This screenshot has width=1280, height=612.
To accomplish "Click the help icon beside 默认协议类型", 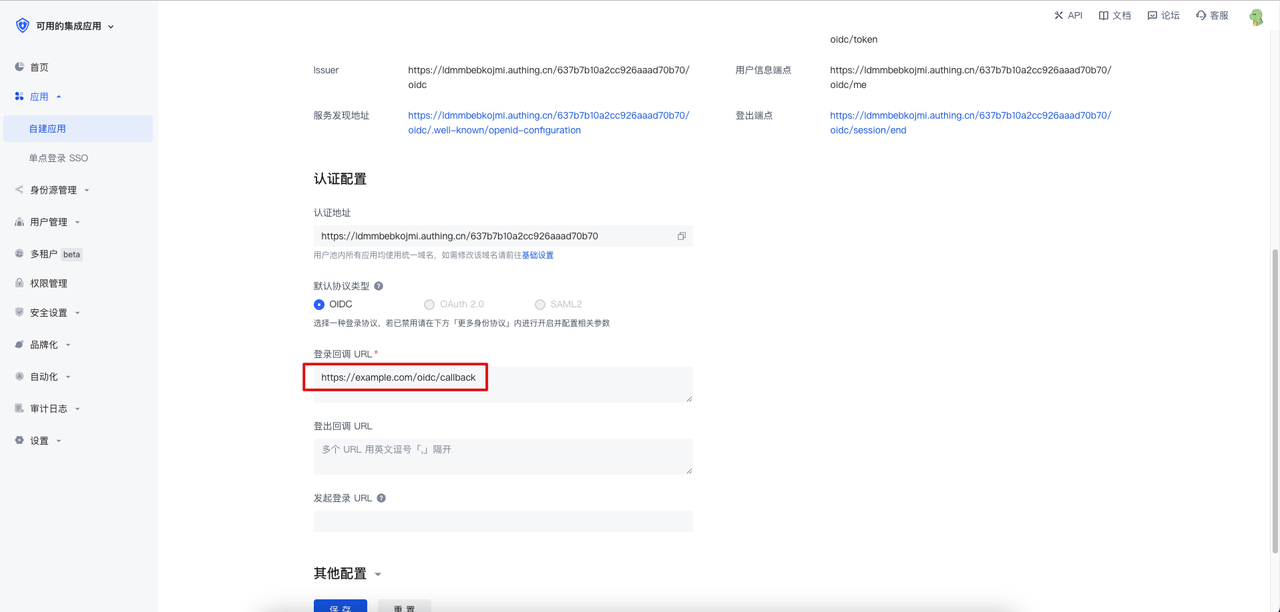I will 378,286.
